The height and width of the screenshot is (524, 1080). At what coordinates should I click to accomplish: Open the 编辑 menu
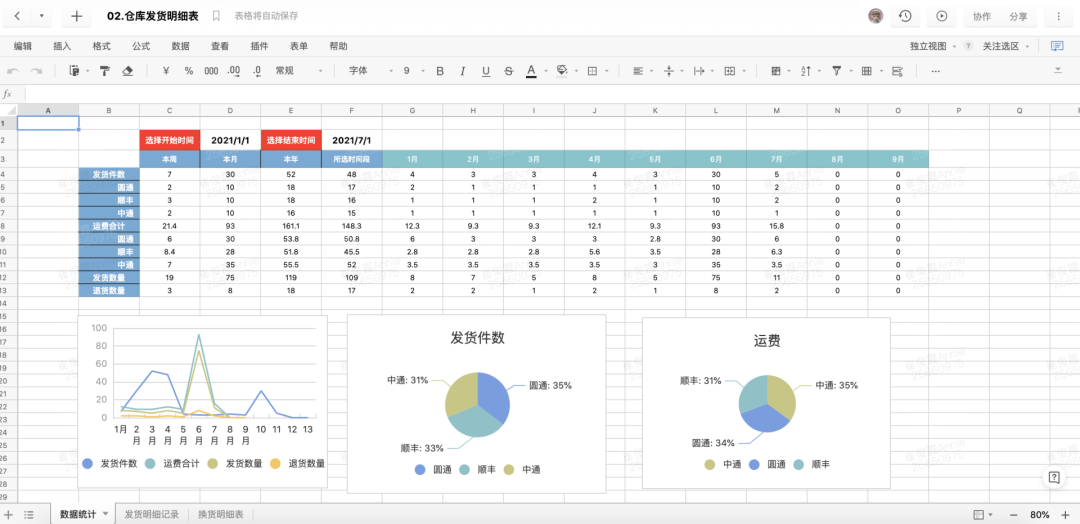coord(23,46)
